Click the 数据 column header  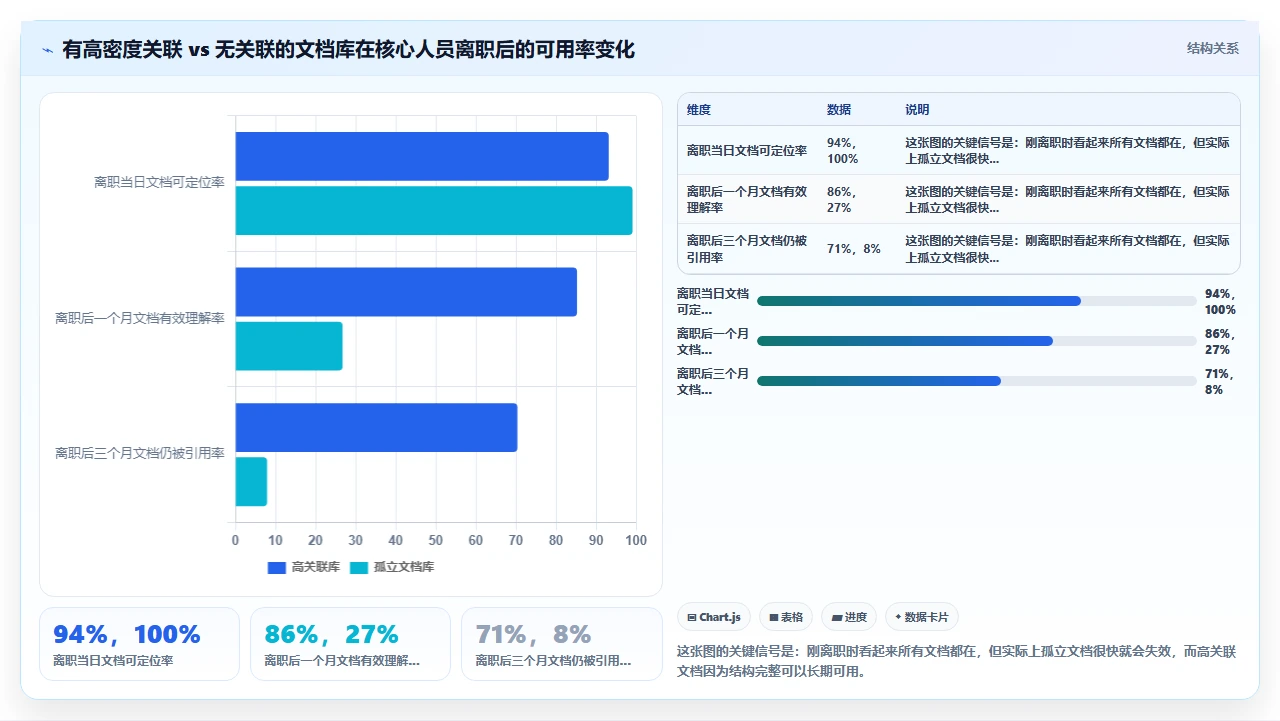coord(839,110)
